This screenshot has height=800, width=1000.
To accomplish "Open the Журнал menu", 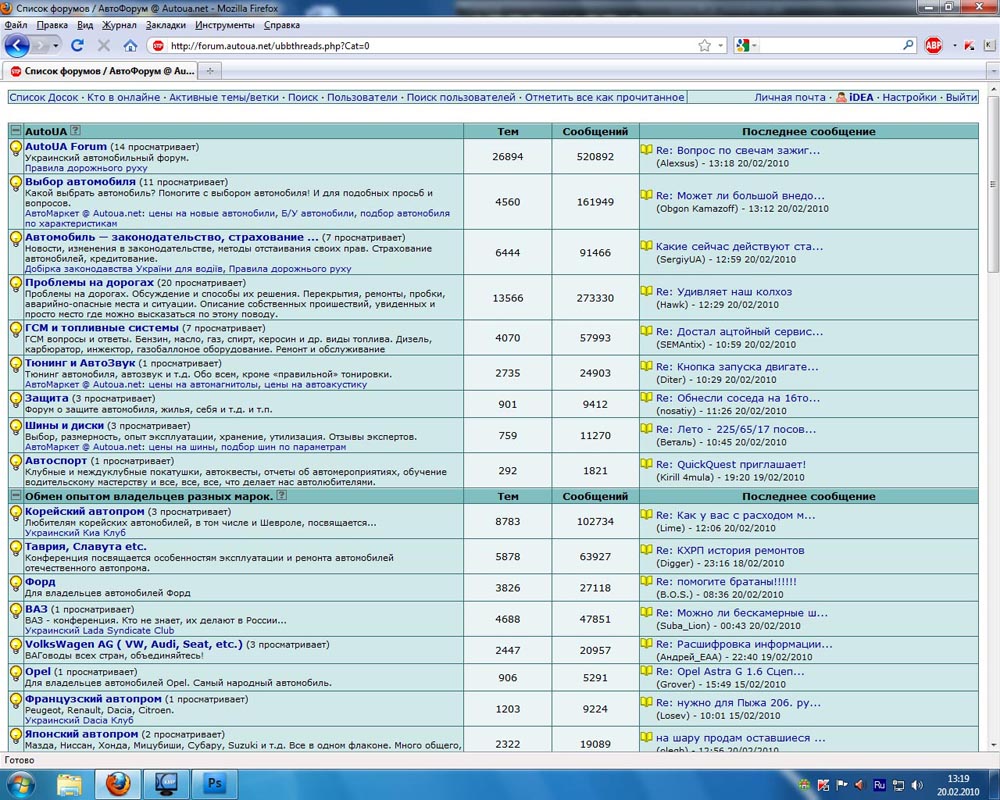I will (x=119, y=25).
